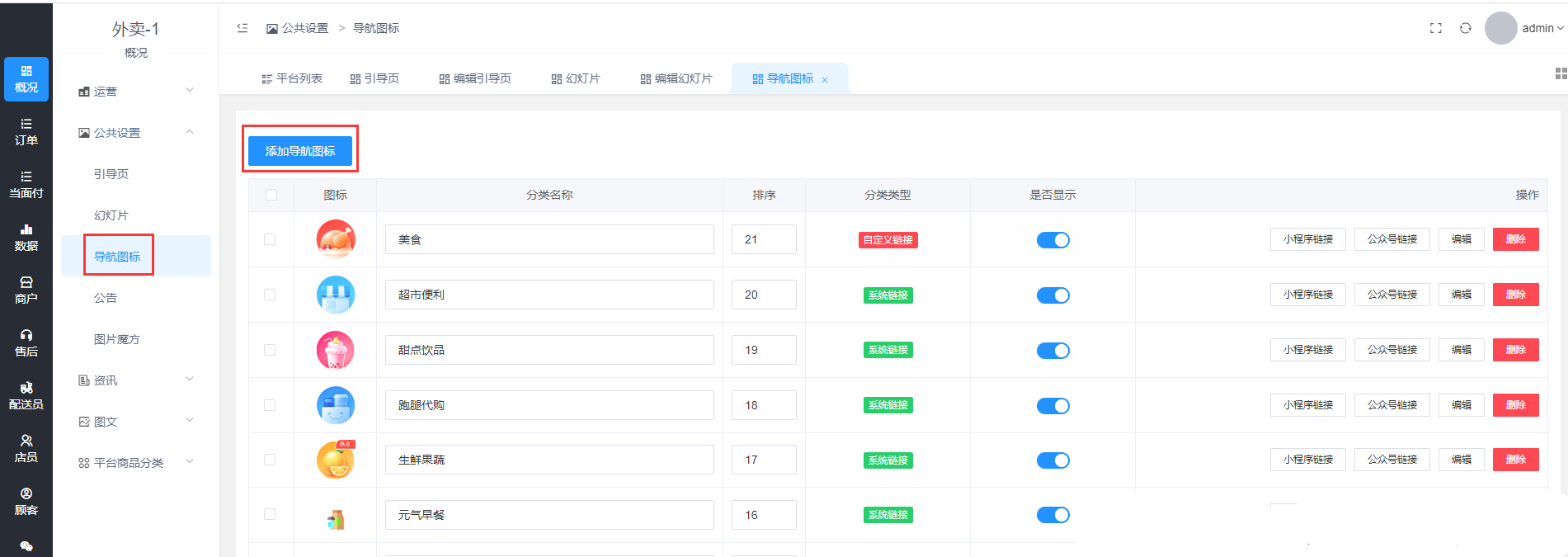The height and width of the screenshot is (557, 1568).
Task: Switch to the 编辑幻灯片 tab
Action: pos(676,78)
